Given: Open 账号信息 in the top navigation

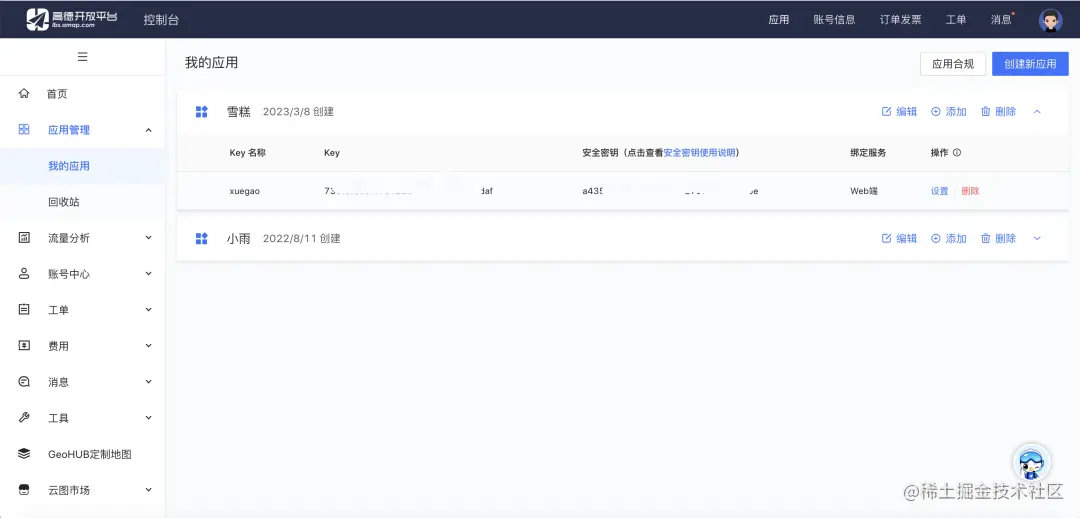Looking at the screenshot, I should point(834,20).
